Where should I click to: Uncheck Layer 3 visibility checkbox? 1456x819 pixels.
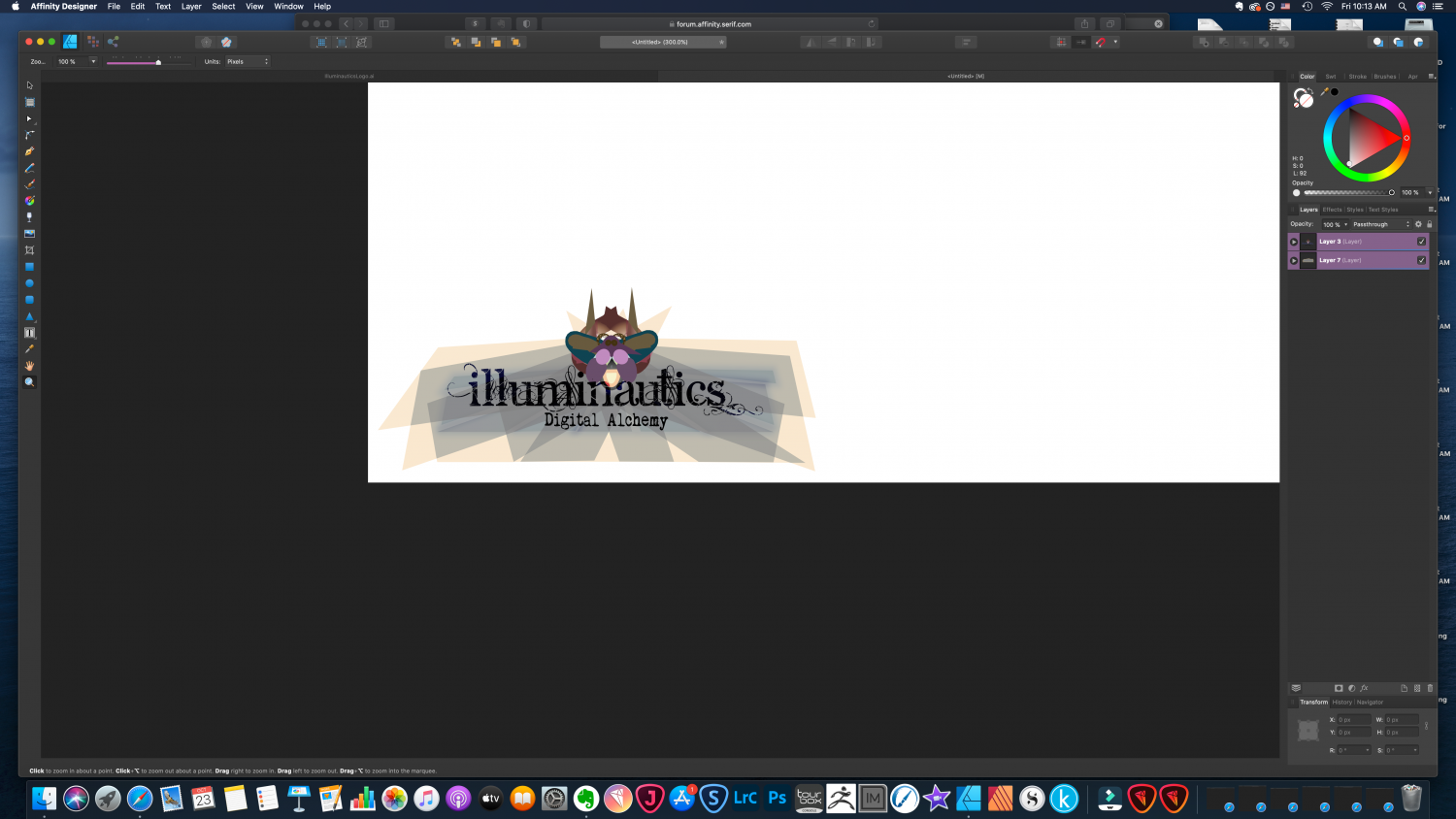[1422, 242]
